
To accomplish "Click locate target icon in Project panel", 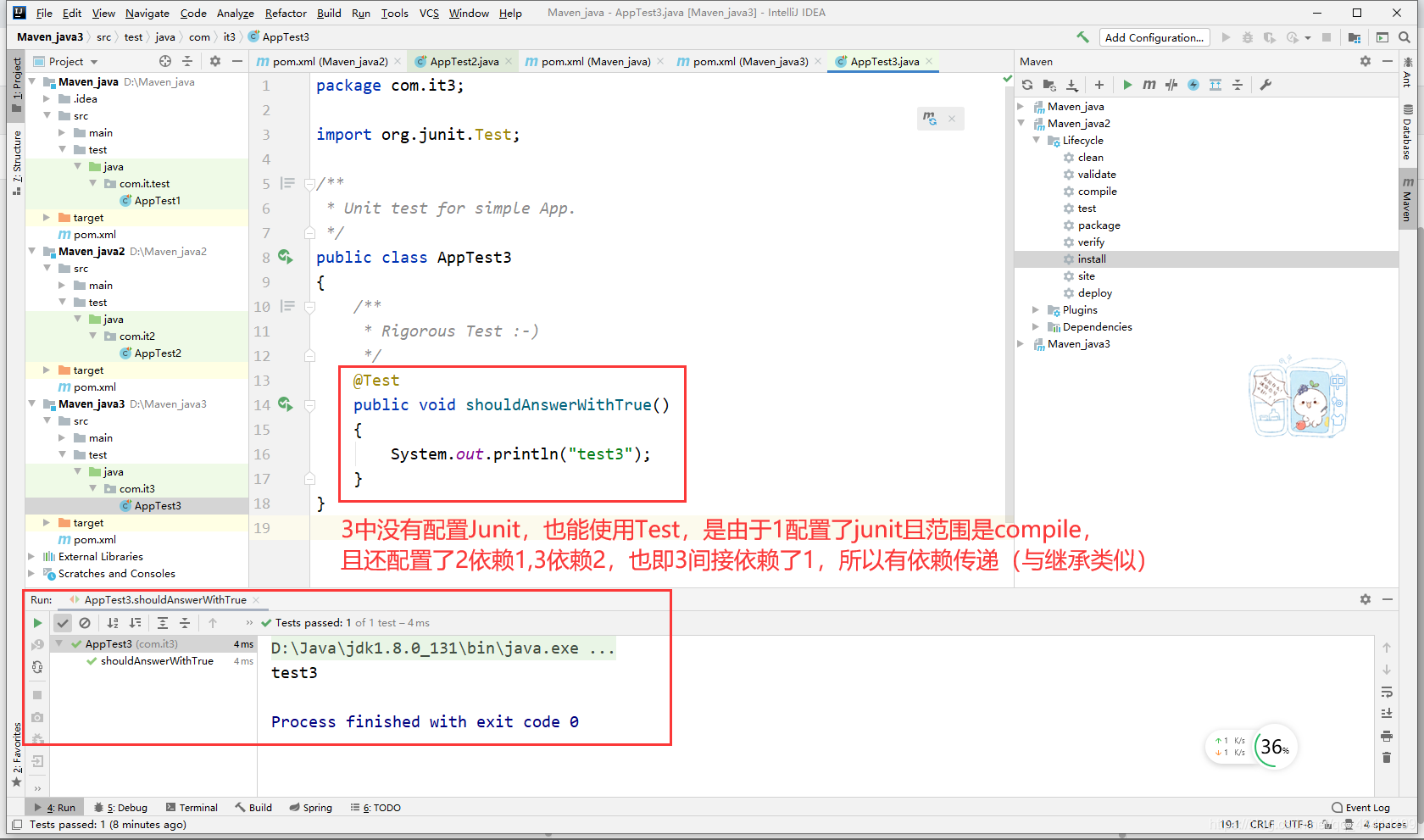I will [x=165, y=61].
